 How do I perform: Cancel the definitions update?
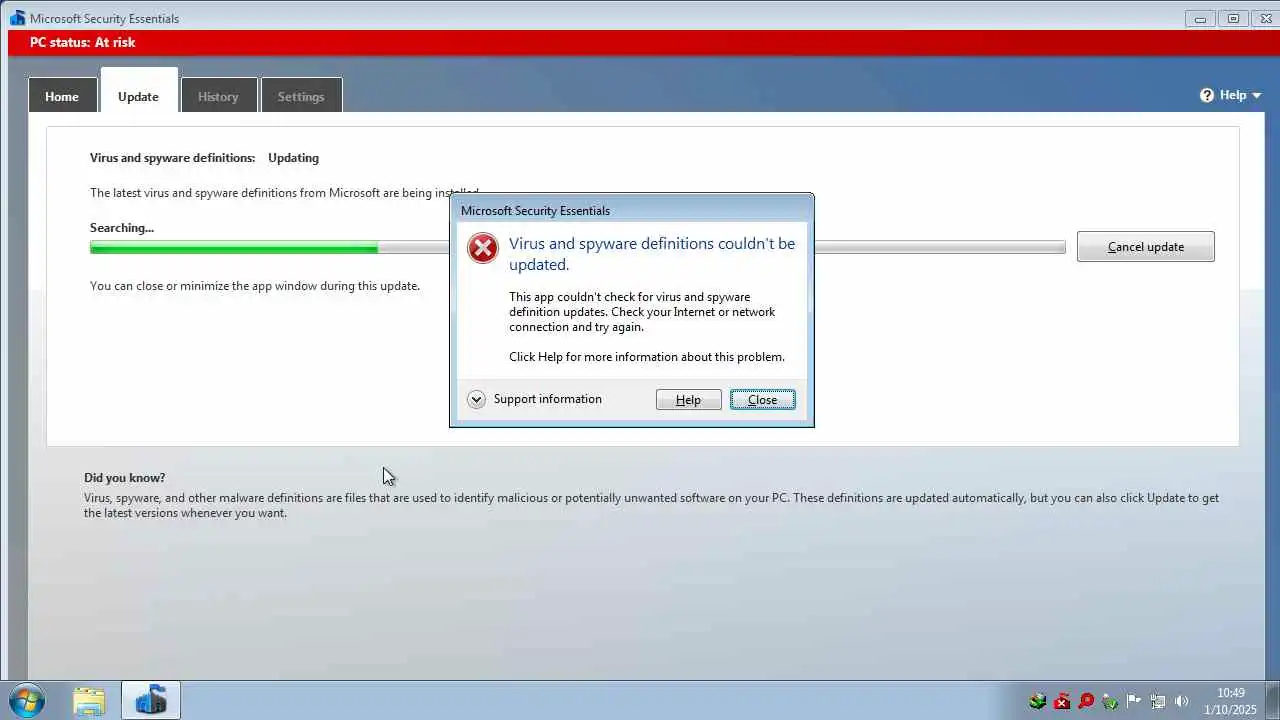click(x=1146, y=247)
